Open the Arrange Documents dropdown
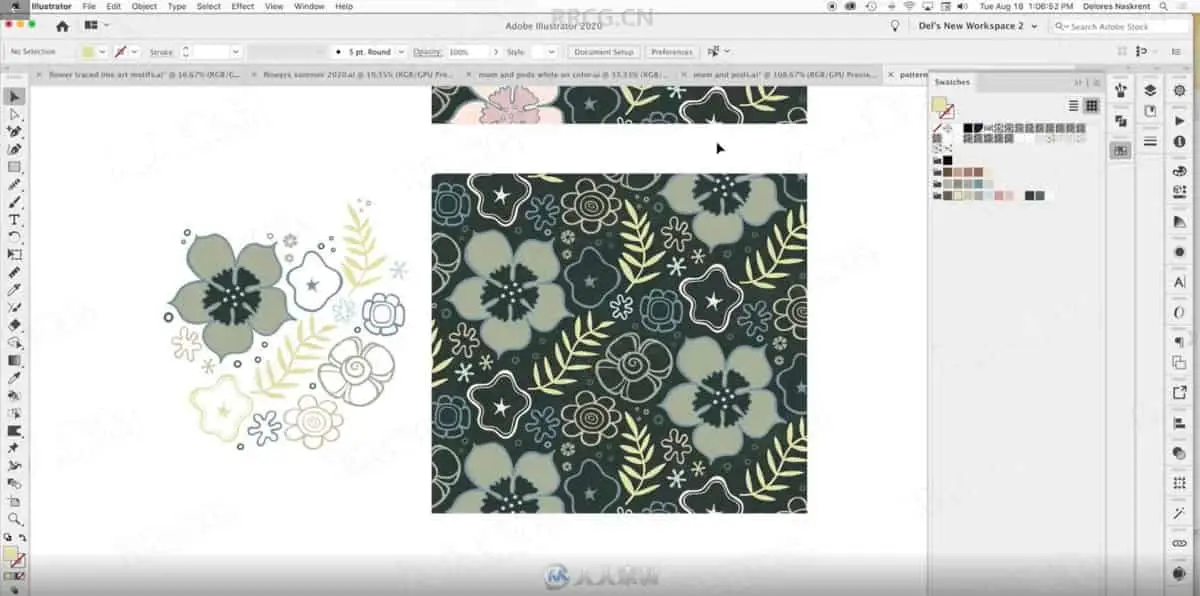 click(97, 26)
